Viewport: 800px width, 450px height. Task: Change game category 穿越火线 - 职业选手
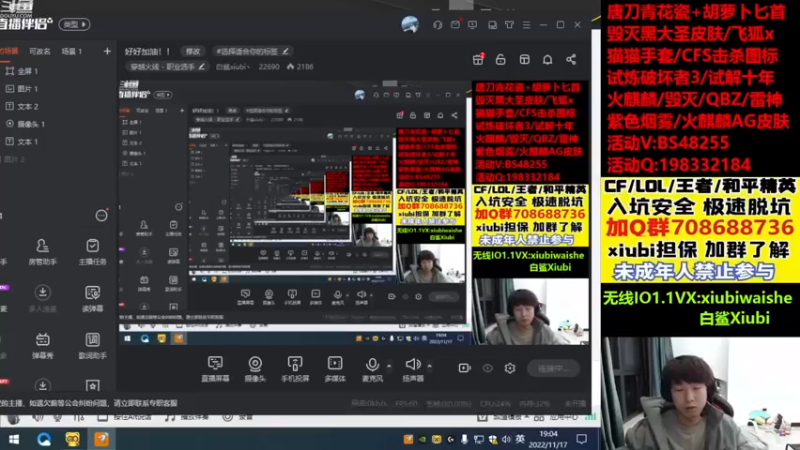167,66
